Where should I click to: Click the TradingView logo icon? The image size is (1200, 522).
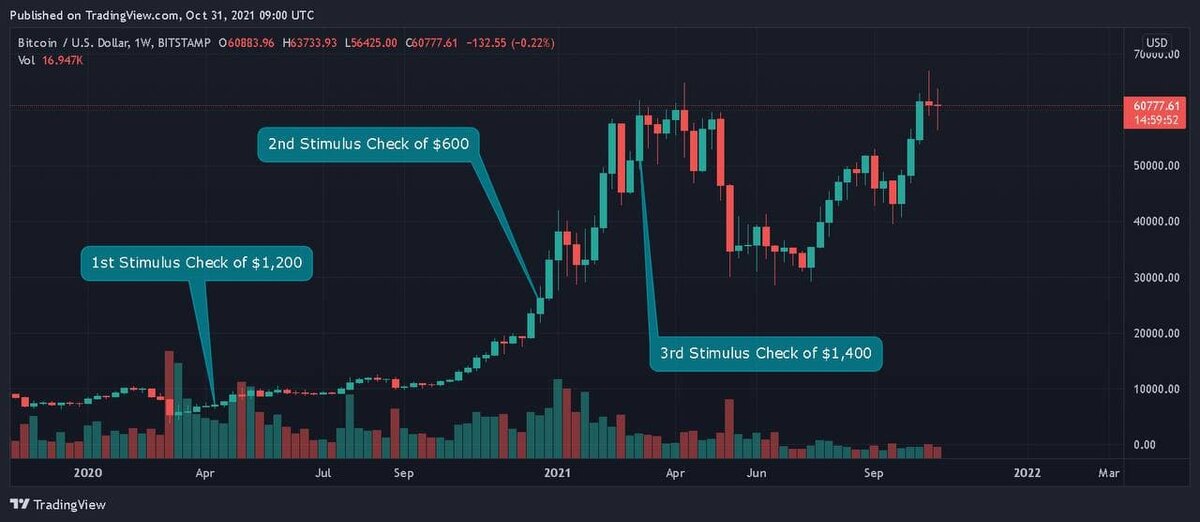(x=19, y=504)
